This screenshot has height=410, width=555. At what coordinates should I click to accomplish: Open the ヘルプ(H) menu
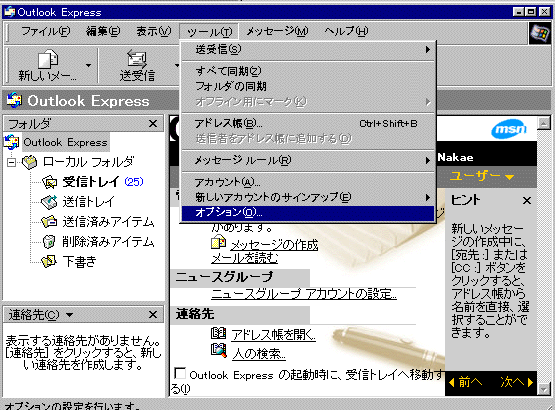pos(346,32)
